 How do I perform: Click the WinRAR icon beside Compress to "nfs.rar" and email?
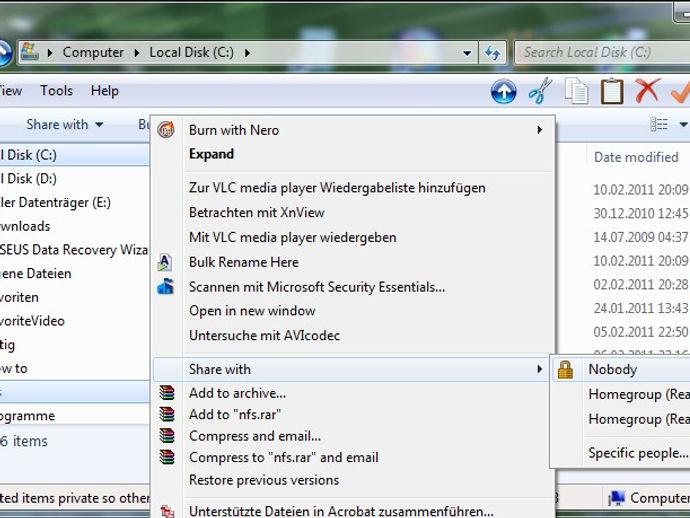click(x=167, y=457)
